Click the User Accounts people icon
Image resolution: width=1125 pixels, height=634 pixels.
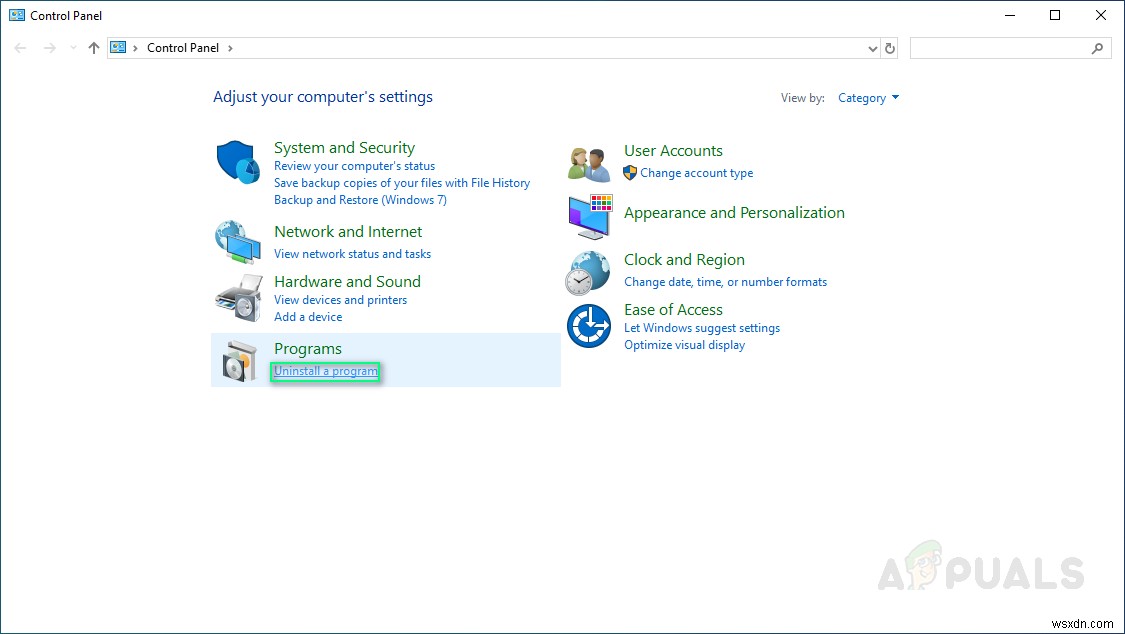(589, 162)
